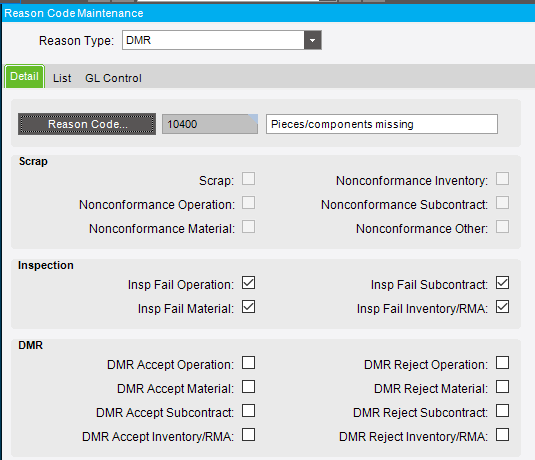Viewport: 535px width, 460px height.
Task: Tick DMR Accept Inventory/RMA checkbox
Action: [x=248, y=435]
